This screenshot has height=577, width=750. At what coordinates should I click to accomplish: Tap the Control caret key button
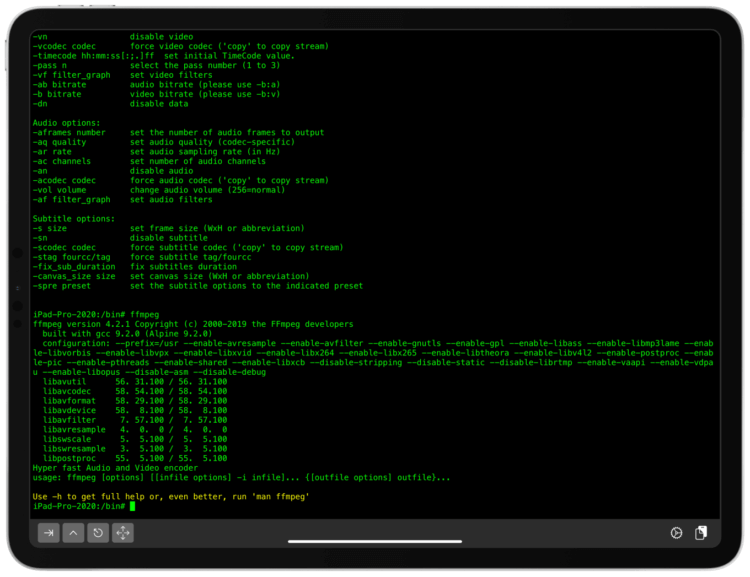[x=73, y=533]
